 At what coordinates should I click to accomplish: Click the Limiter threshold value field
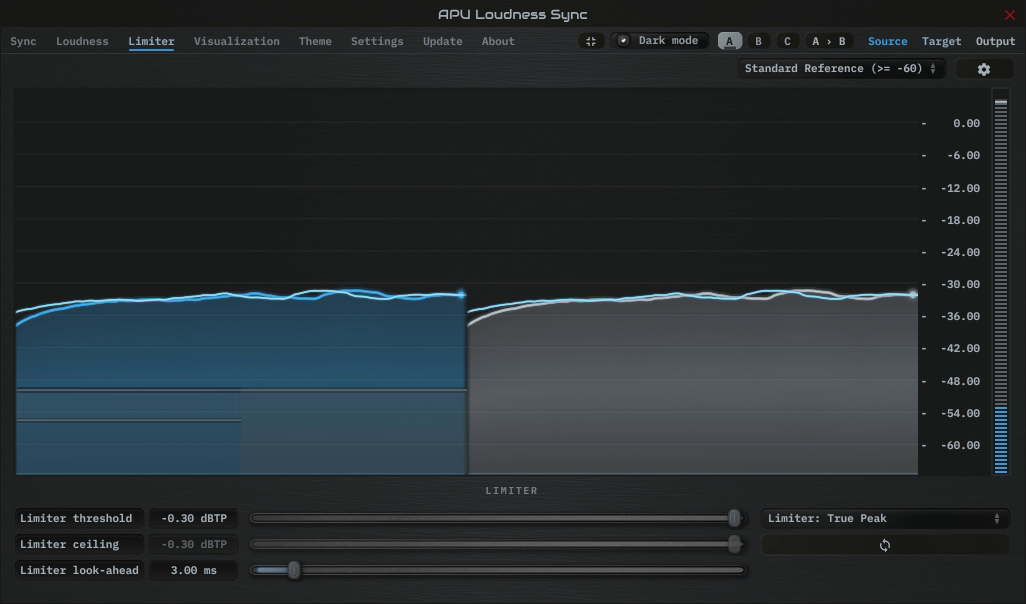194,518
